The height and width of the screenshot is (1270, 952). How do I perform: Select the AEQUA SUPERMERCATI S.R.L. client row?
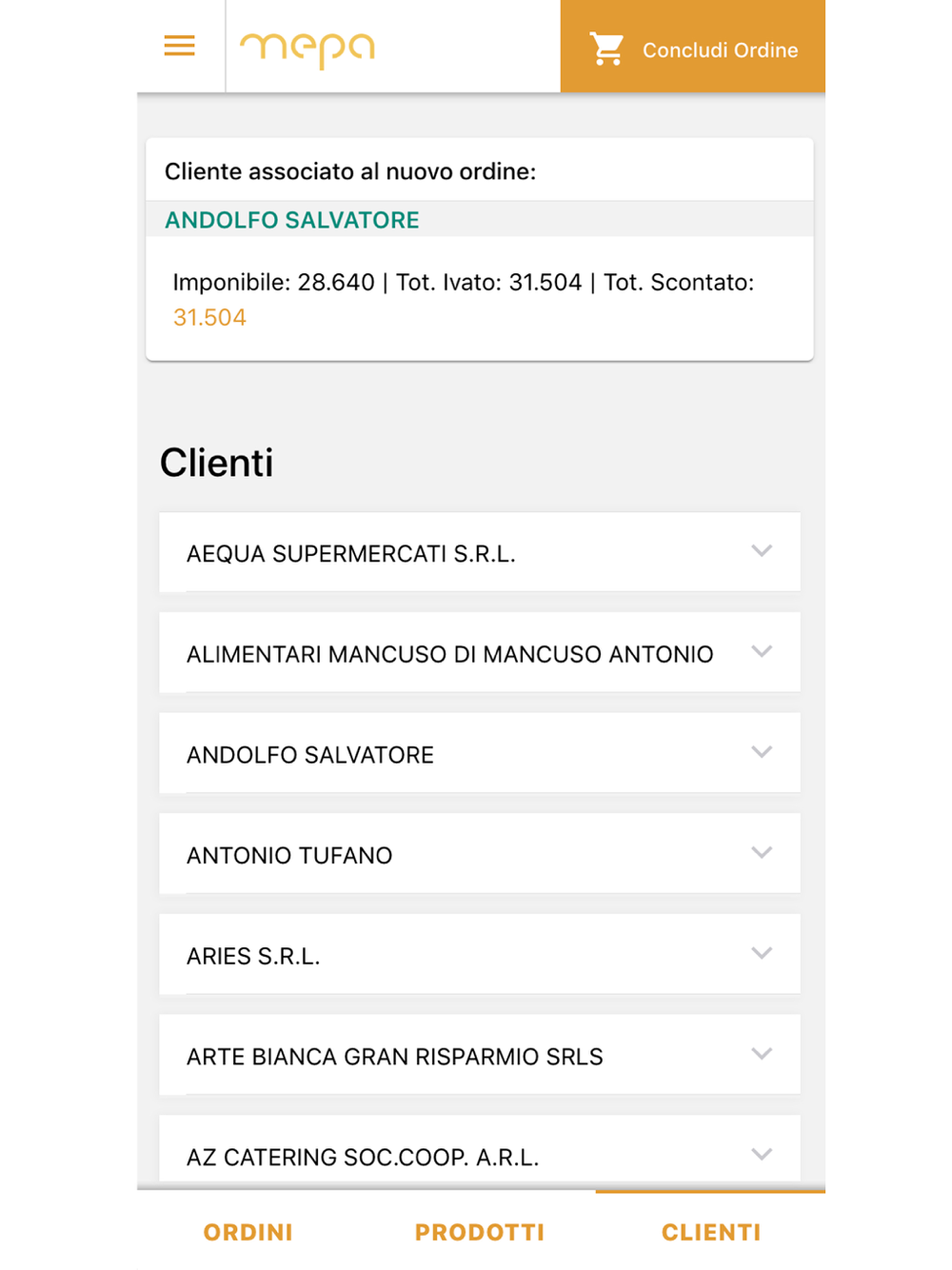click(480, 552)
